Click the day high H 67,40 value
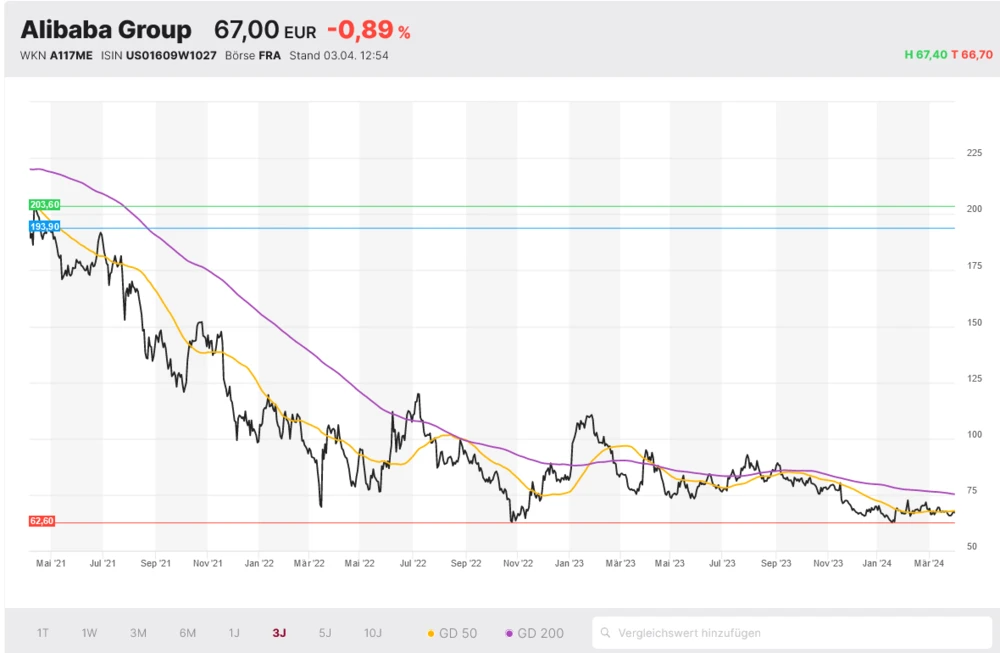This screenshot has width=1000, height=653. pos(925,55)
